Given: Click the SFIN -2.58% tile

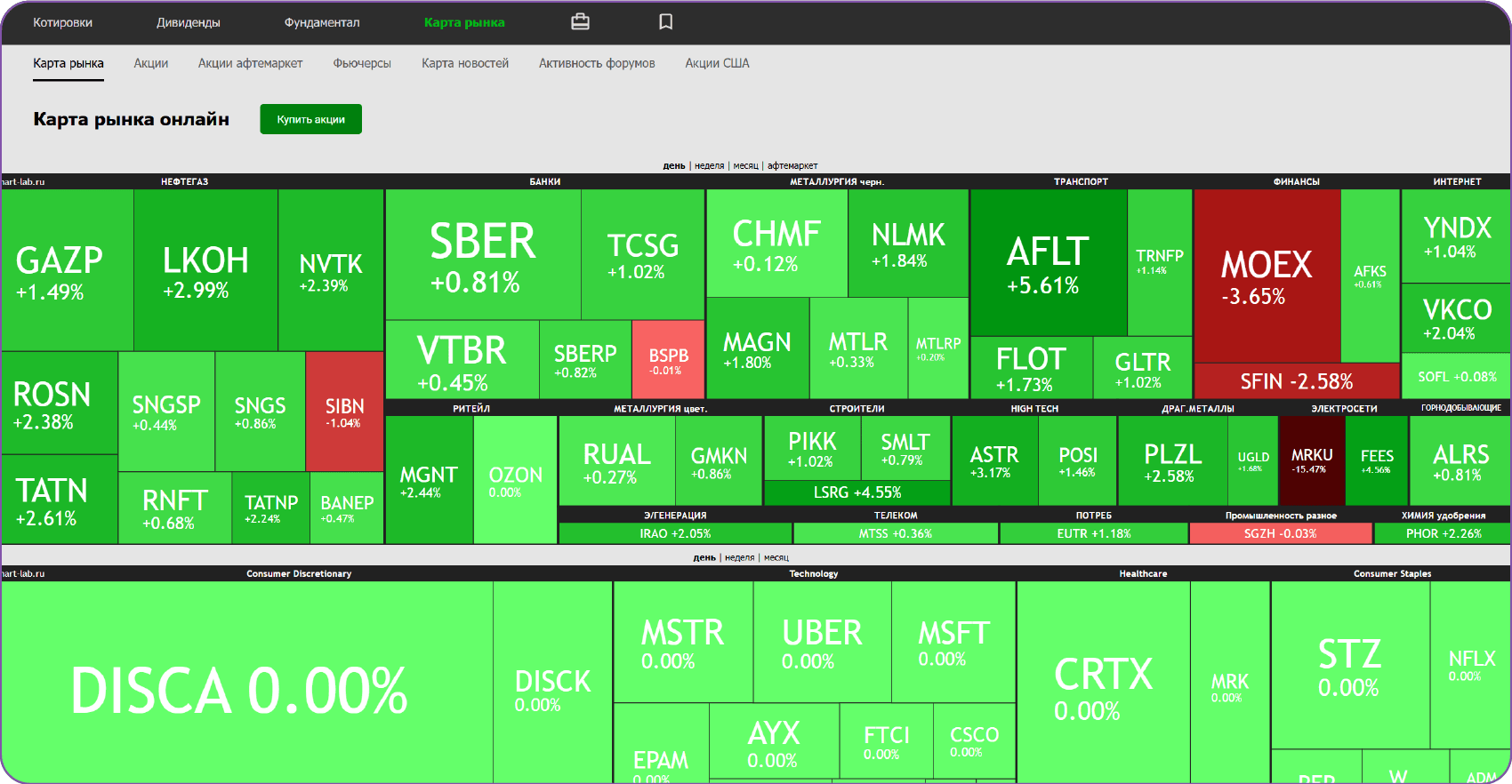Looking at the screenshot, I should (1297, 381).
